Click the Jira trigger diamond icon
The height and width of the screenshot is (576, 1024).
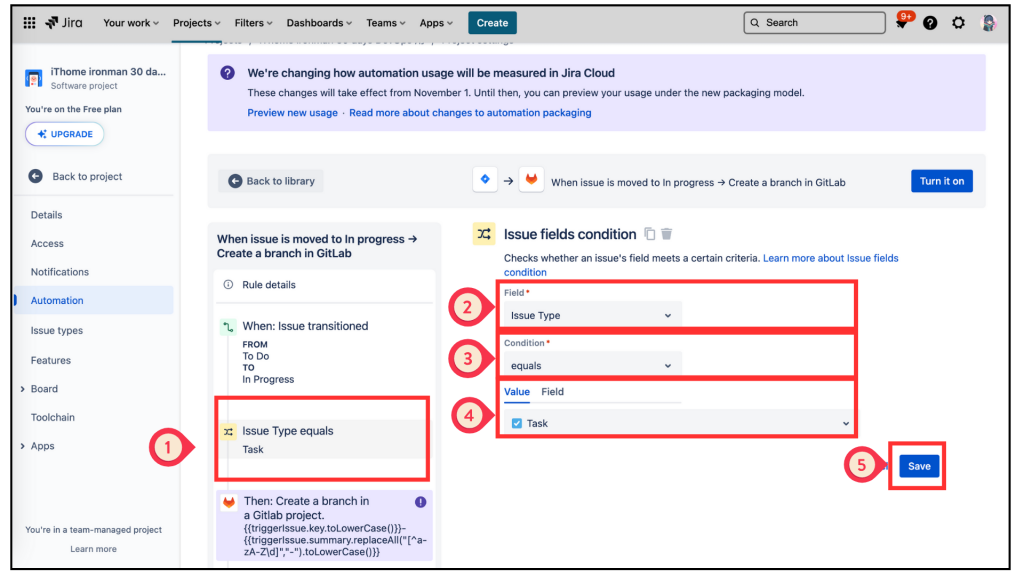point(485,180)
